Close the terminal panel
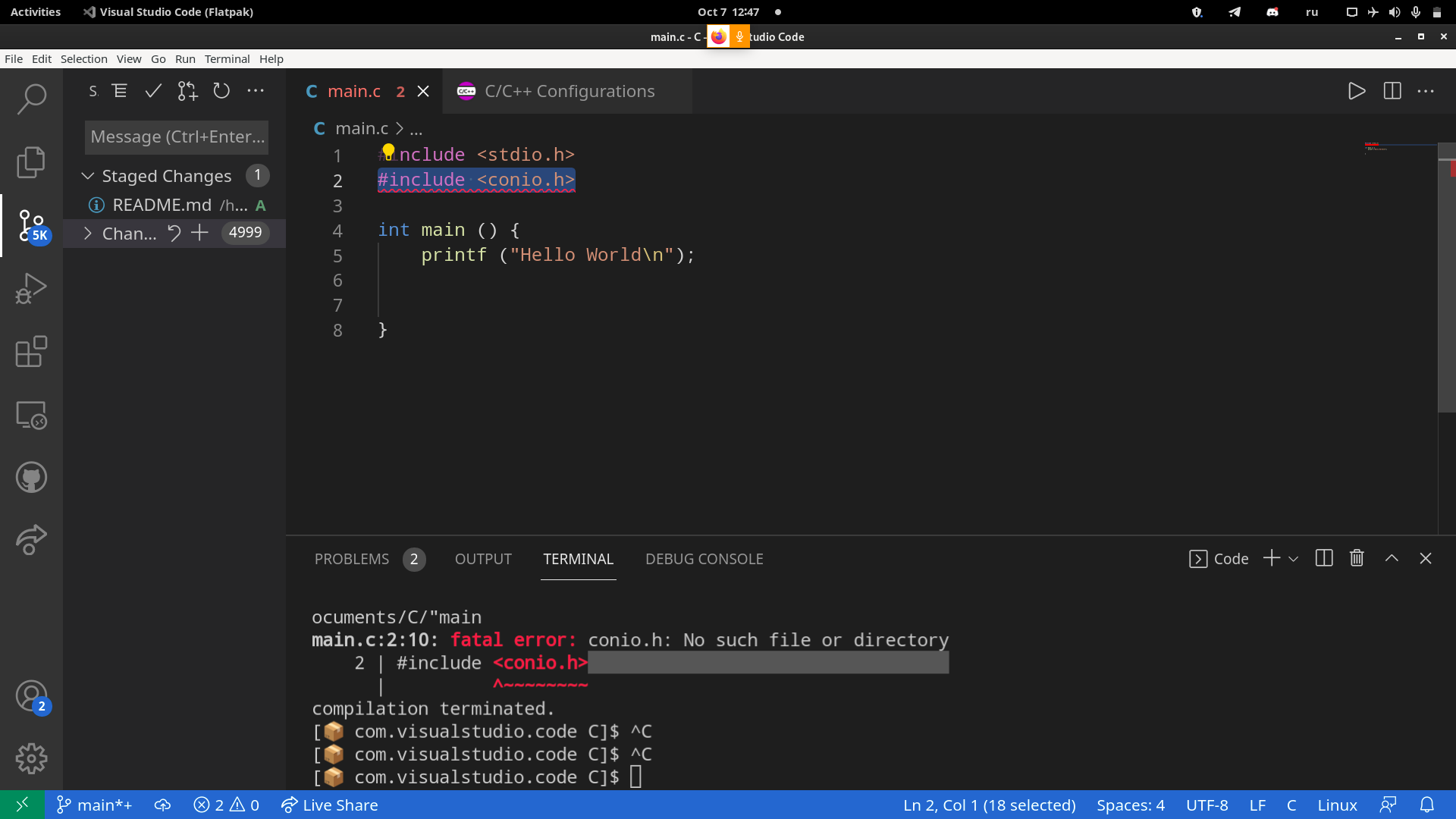Image resolution: width=1456 pixels, height=819 pixels. coord(1426,559)
